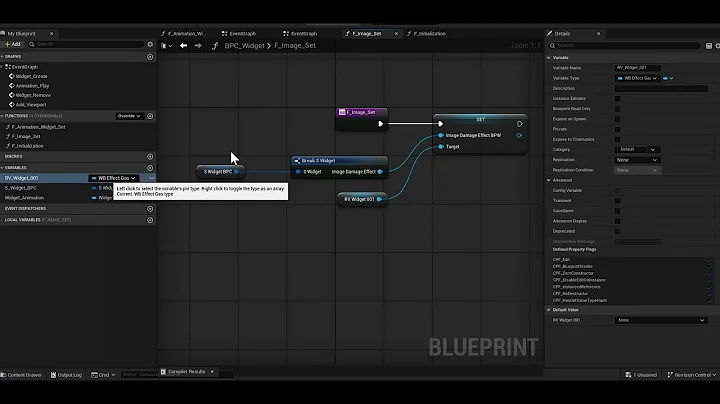Toggle the Transient checkbox

[618, 201]
